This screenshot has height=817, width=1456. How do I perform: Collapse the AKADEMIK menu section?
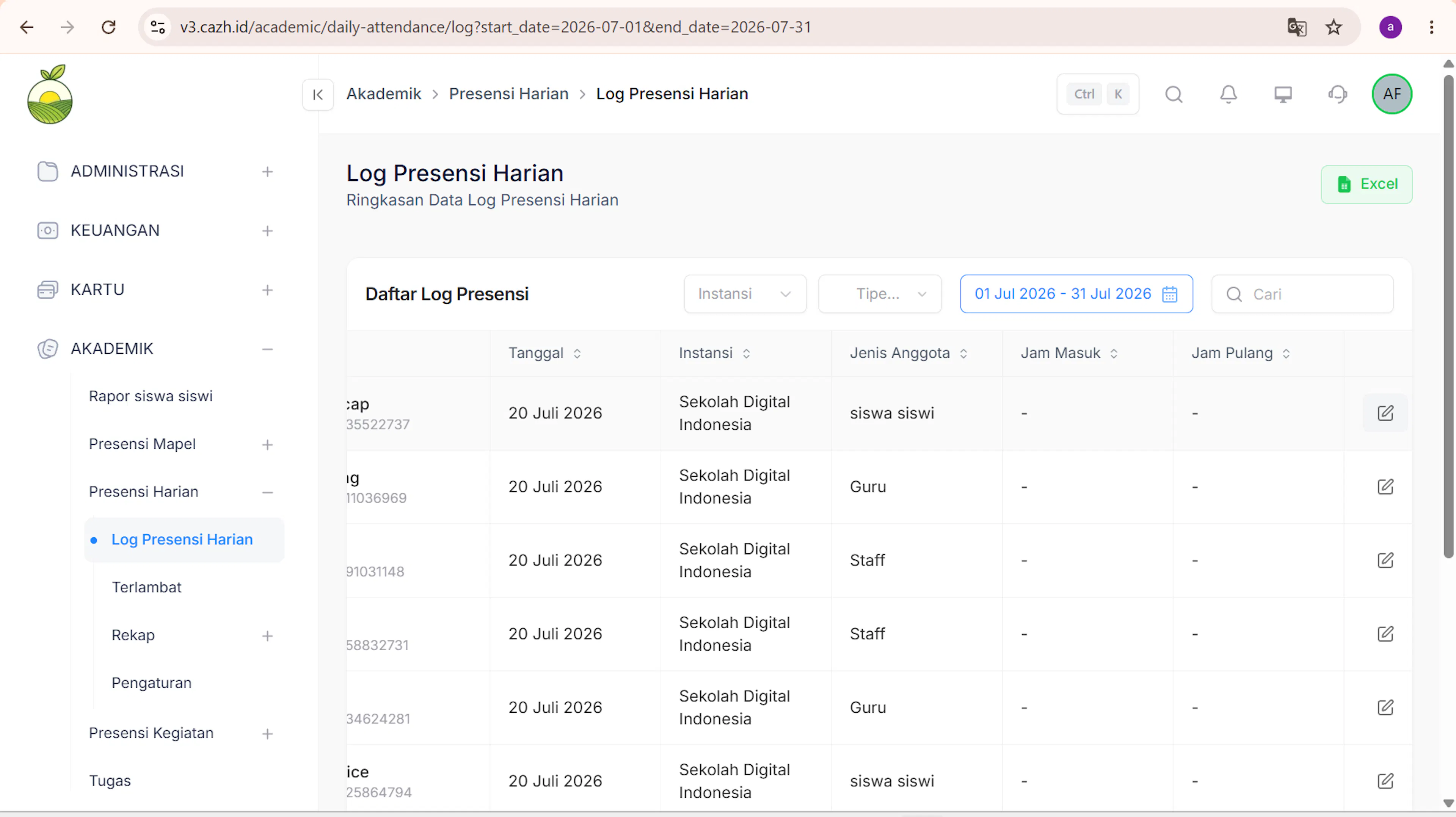tap(267, 350)
